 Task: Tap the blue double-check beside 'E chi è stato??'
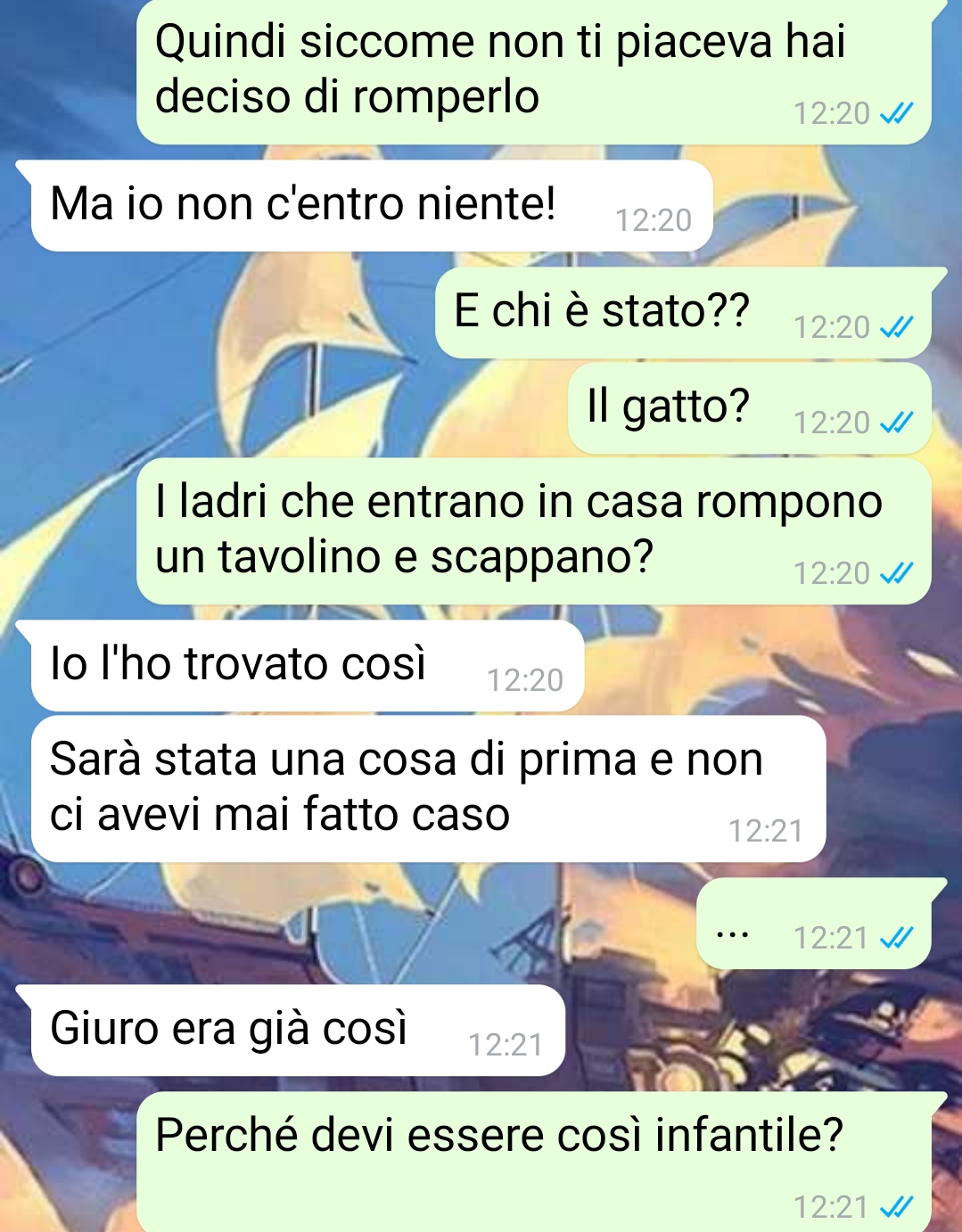896,327
